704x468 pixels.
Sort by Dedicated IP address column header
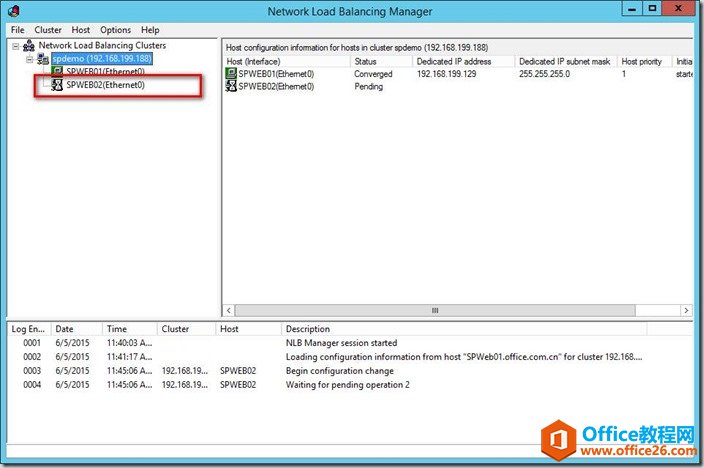click(463, 62)
